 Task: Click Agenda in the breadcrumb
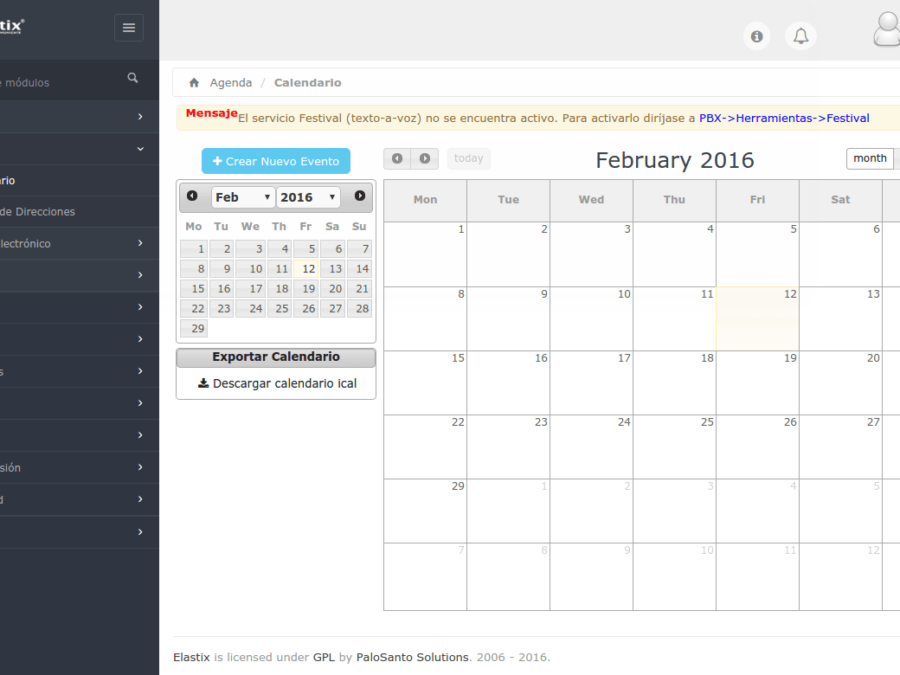(231, 83)
